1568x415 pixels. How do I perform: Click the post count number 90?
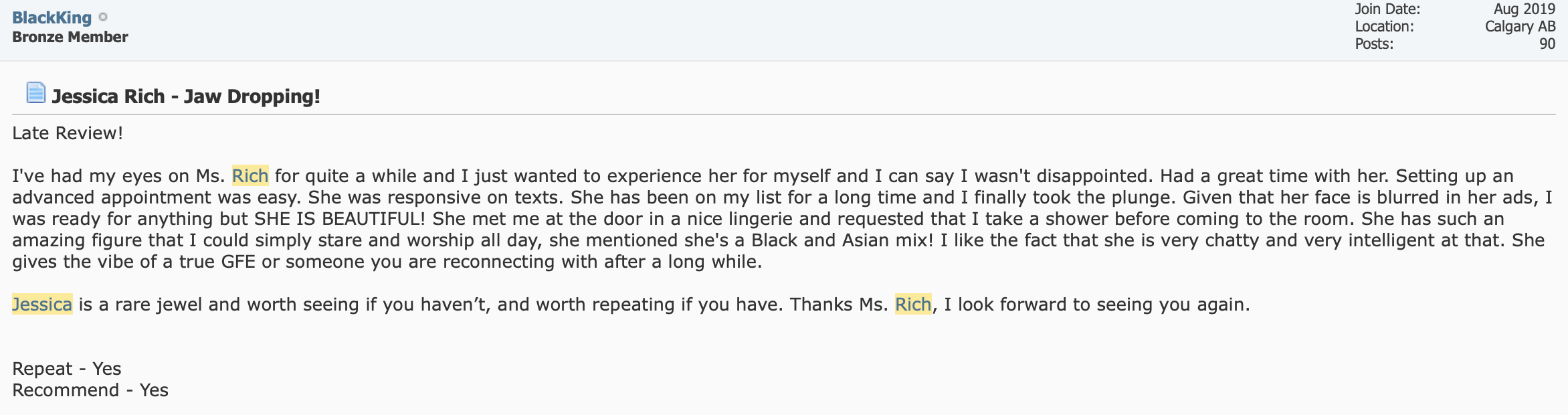pos(1547,44)
